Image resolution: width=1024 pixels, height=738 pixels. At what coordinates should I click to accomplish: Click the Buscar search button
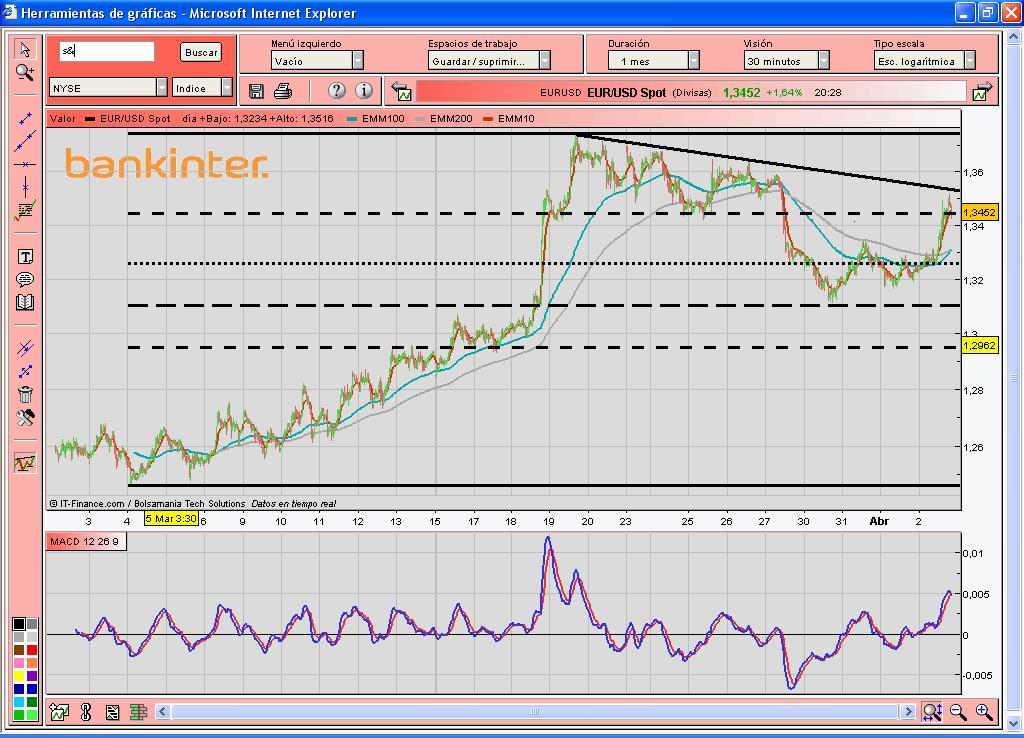tap(201, 52)
